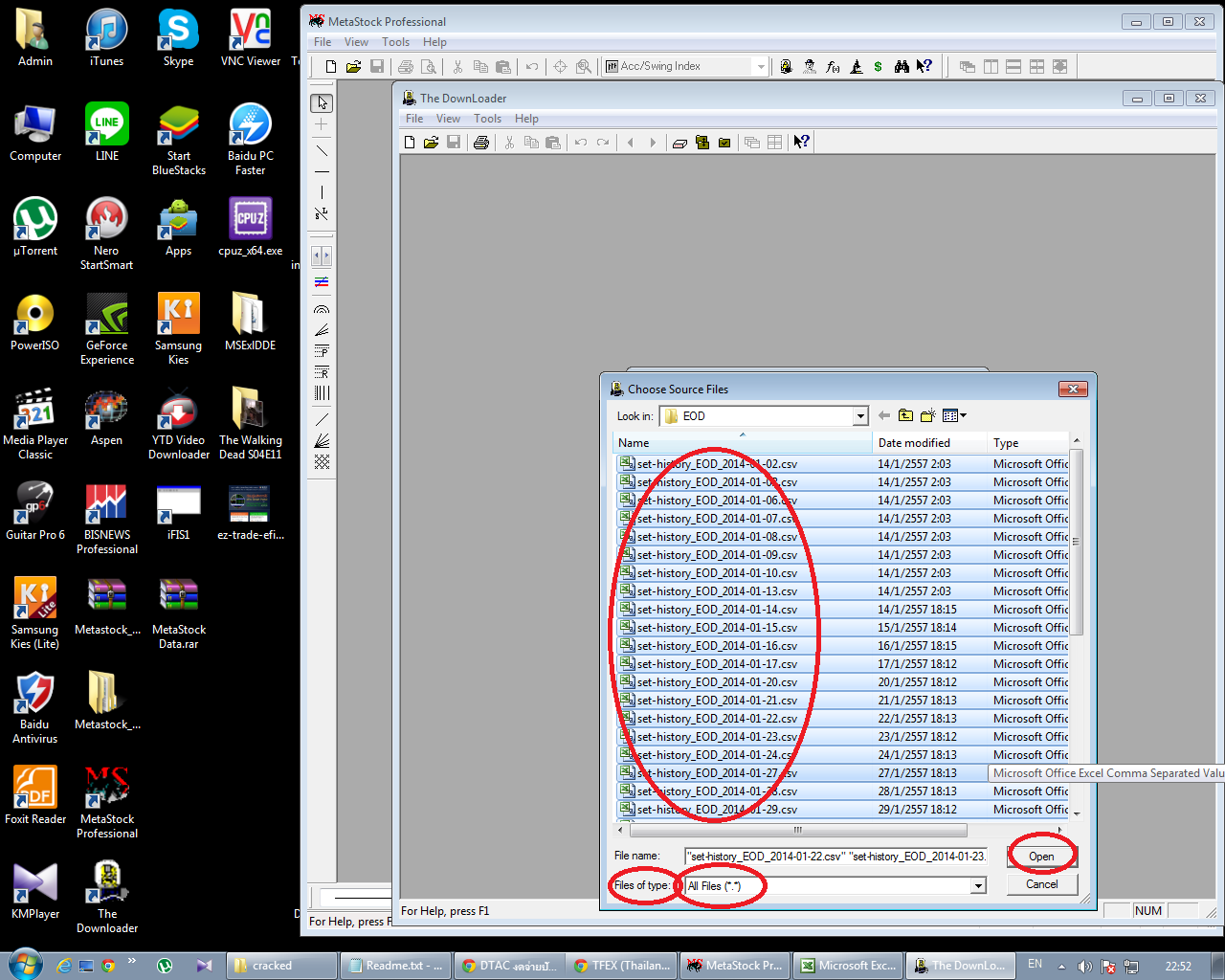Click the context help arrow icon in MetaStock toolbar
1225x980 pixels.
[x=924, y=66]
